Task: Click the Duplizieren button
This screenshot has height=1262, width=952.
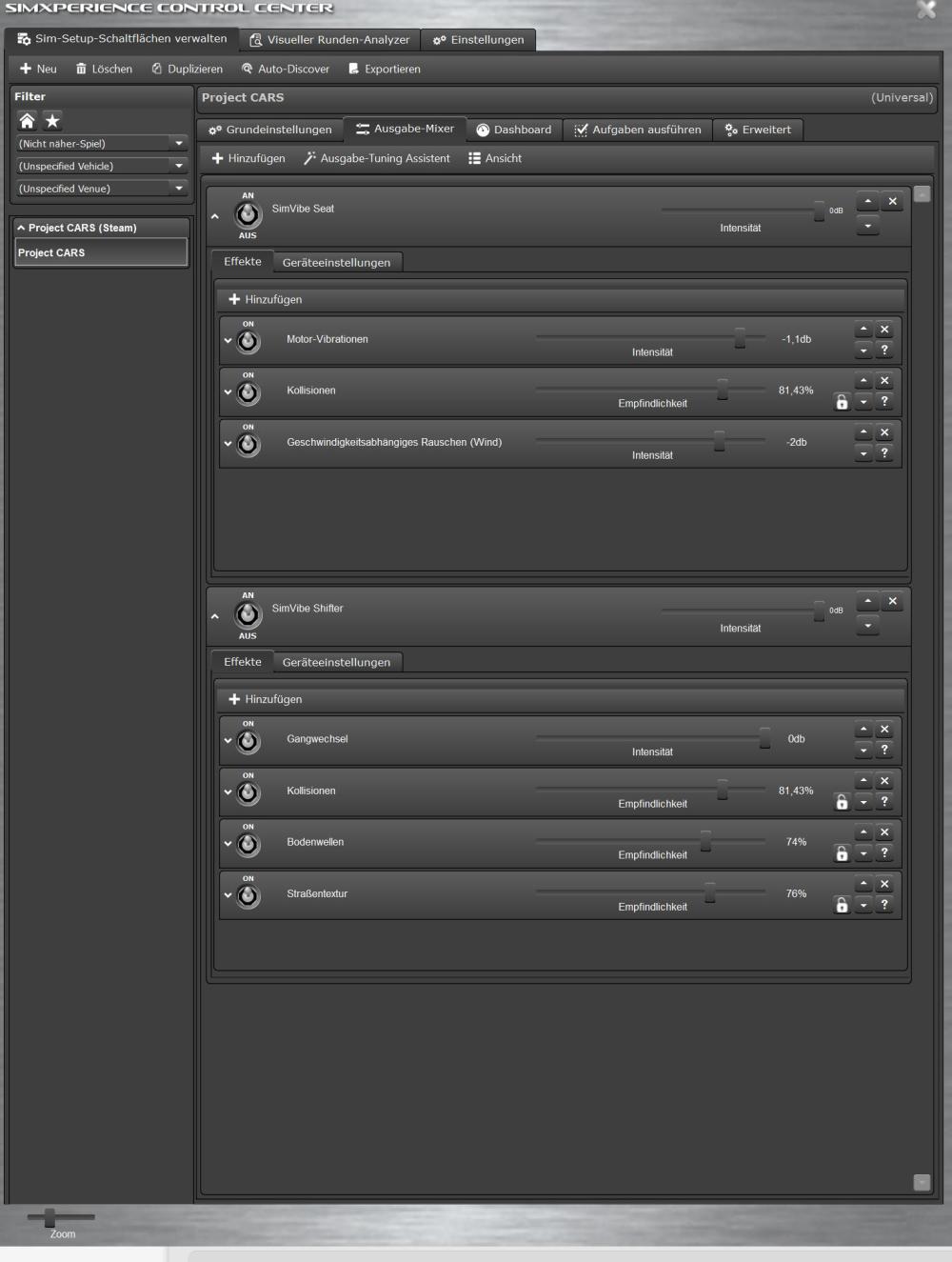Action: 187,69
